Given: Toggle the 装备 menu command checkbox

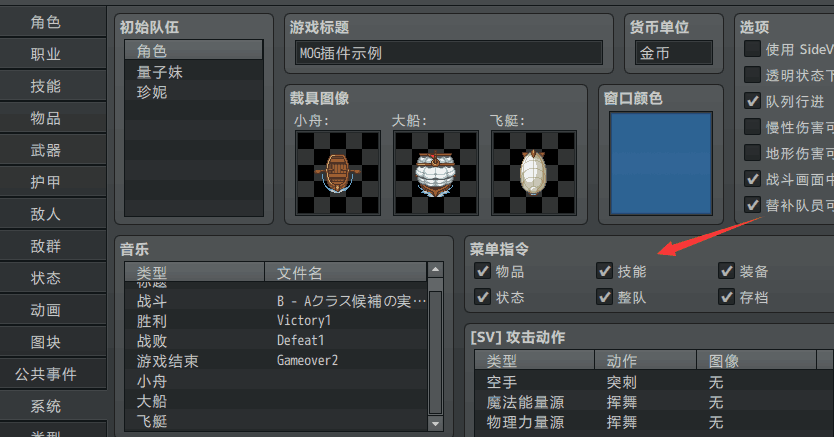Looking at the screenshot, I should click(x=727, y=271).
